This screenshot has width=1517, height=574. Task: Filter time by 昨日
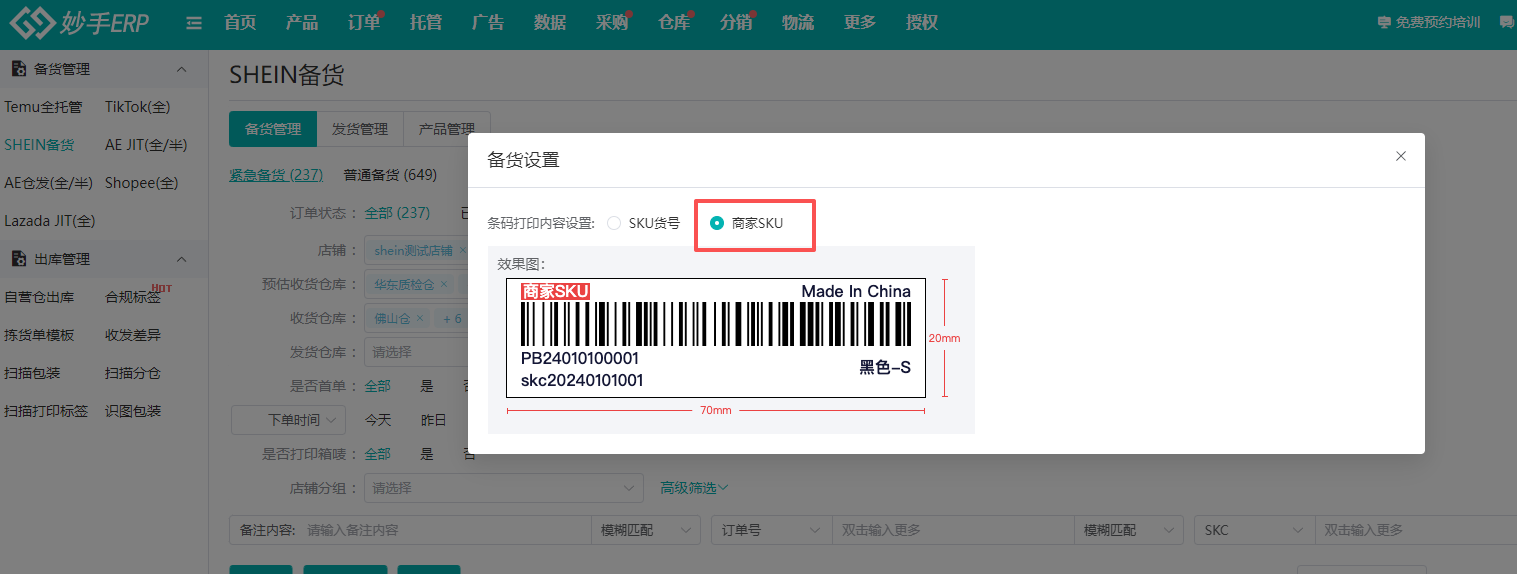coord(433,420)
